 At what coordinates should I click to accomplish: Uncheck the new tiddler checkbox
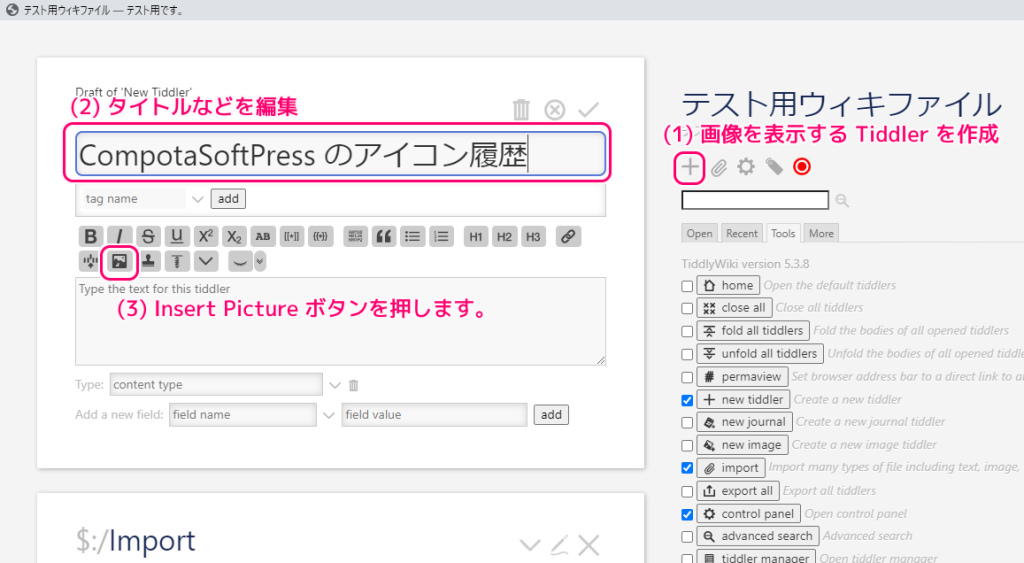pyautogui.click(x=687, y=400)
